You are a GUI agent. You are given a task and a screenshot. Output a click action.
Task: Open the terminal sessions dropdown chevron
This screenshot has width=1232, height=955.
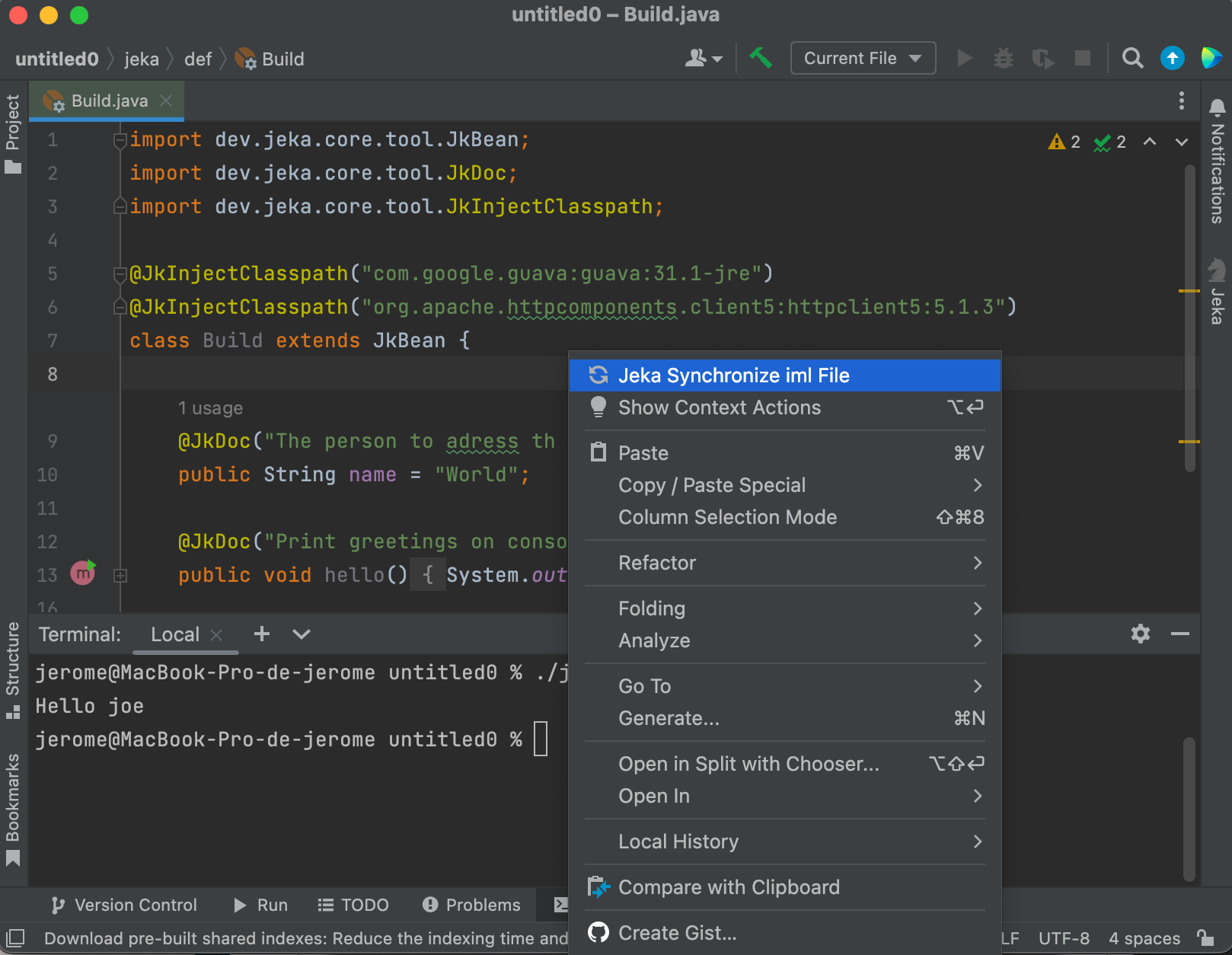click(302, 634)
